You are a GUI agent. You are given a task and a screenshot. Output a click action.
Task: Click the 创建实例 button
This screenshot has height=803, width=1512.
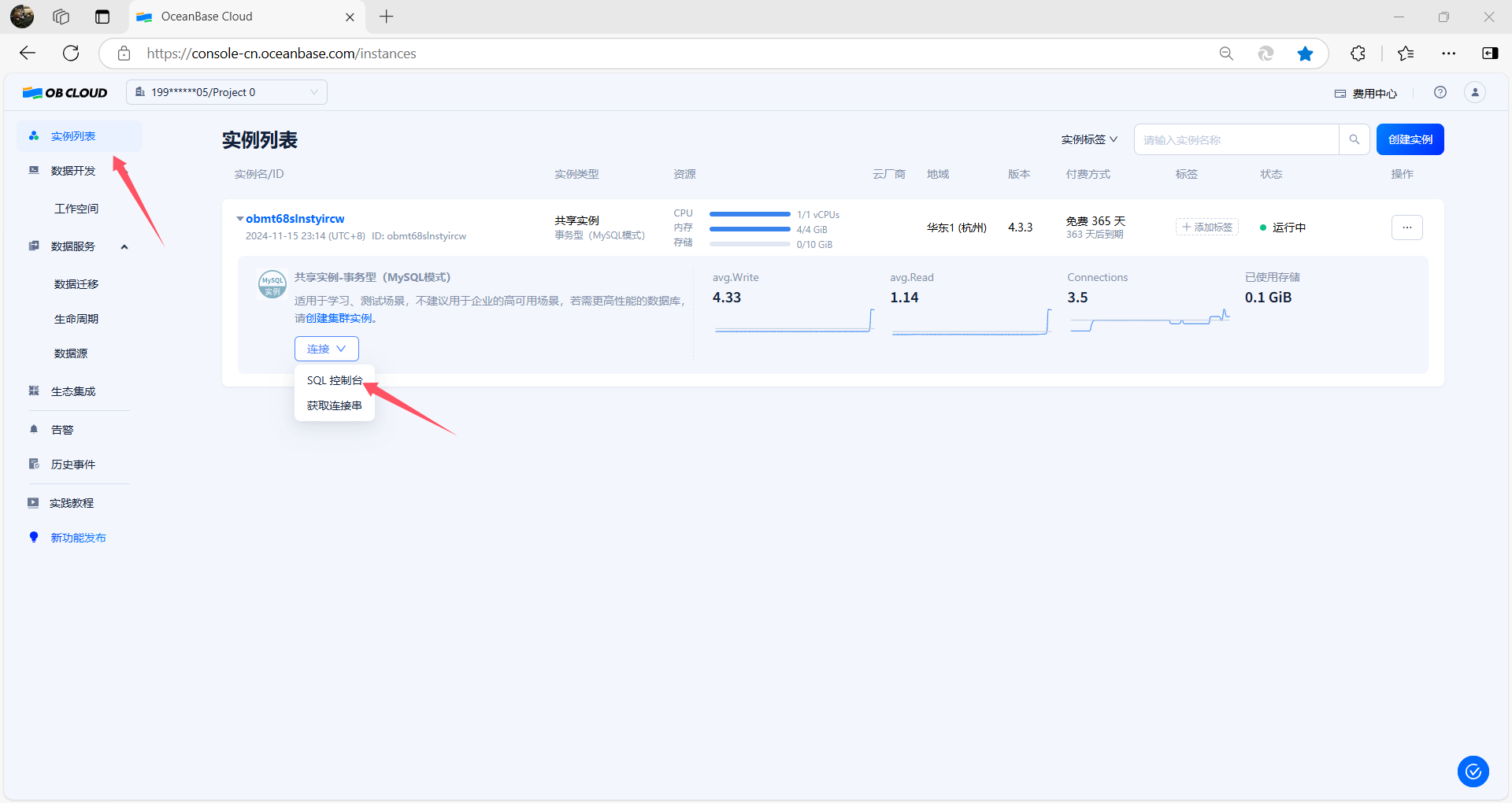tap(1410, 139)
